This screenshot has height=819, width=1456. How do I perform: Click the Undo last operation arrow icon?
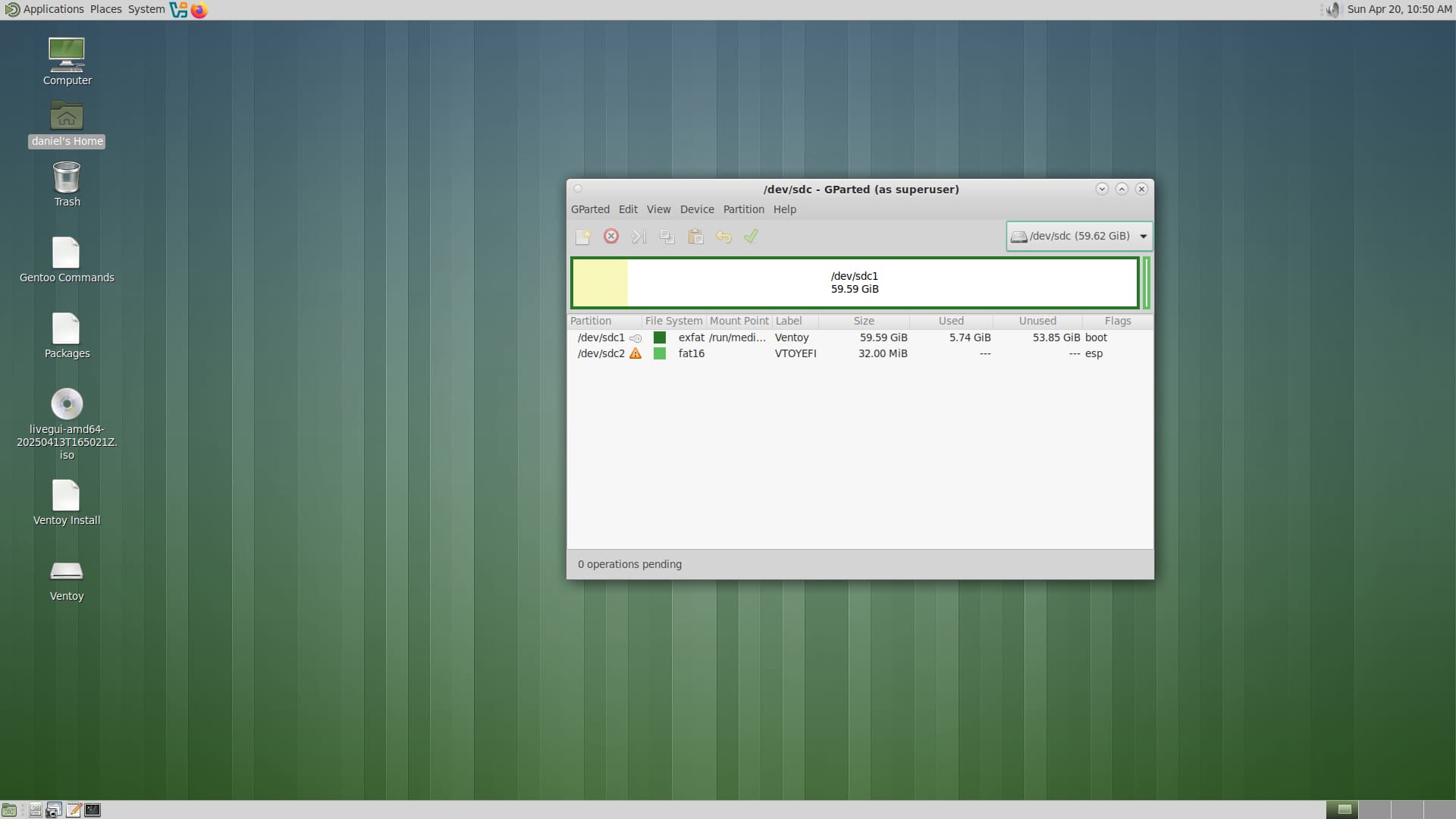pos(723,237)
